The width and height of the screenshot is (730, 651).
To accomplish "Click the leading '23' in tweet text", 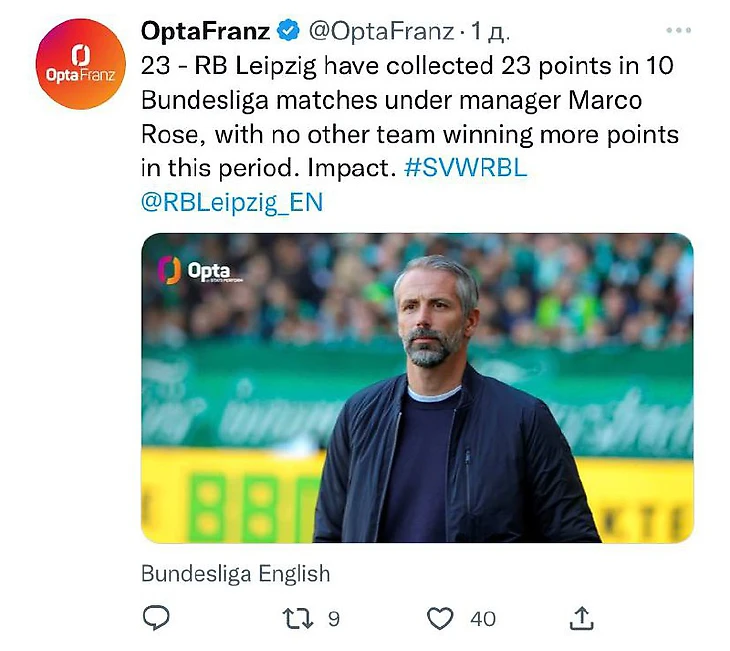I will coord(156,66).
